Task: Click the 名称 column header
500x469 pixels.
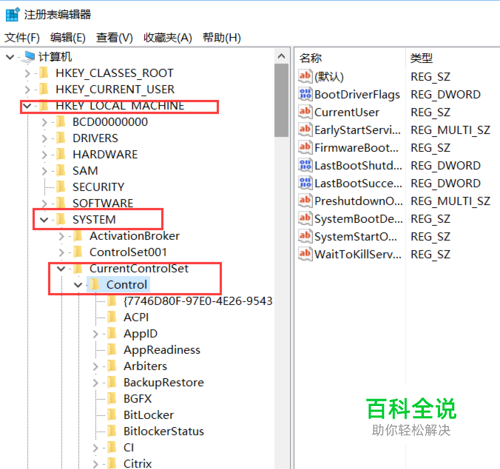Action: (x=310, y=58)
